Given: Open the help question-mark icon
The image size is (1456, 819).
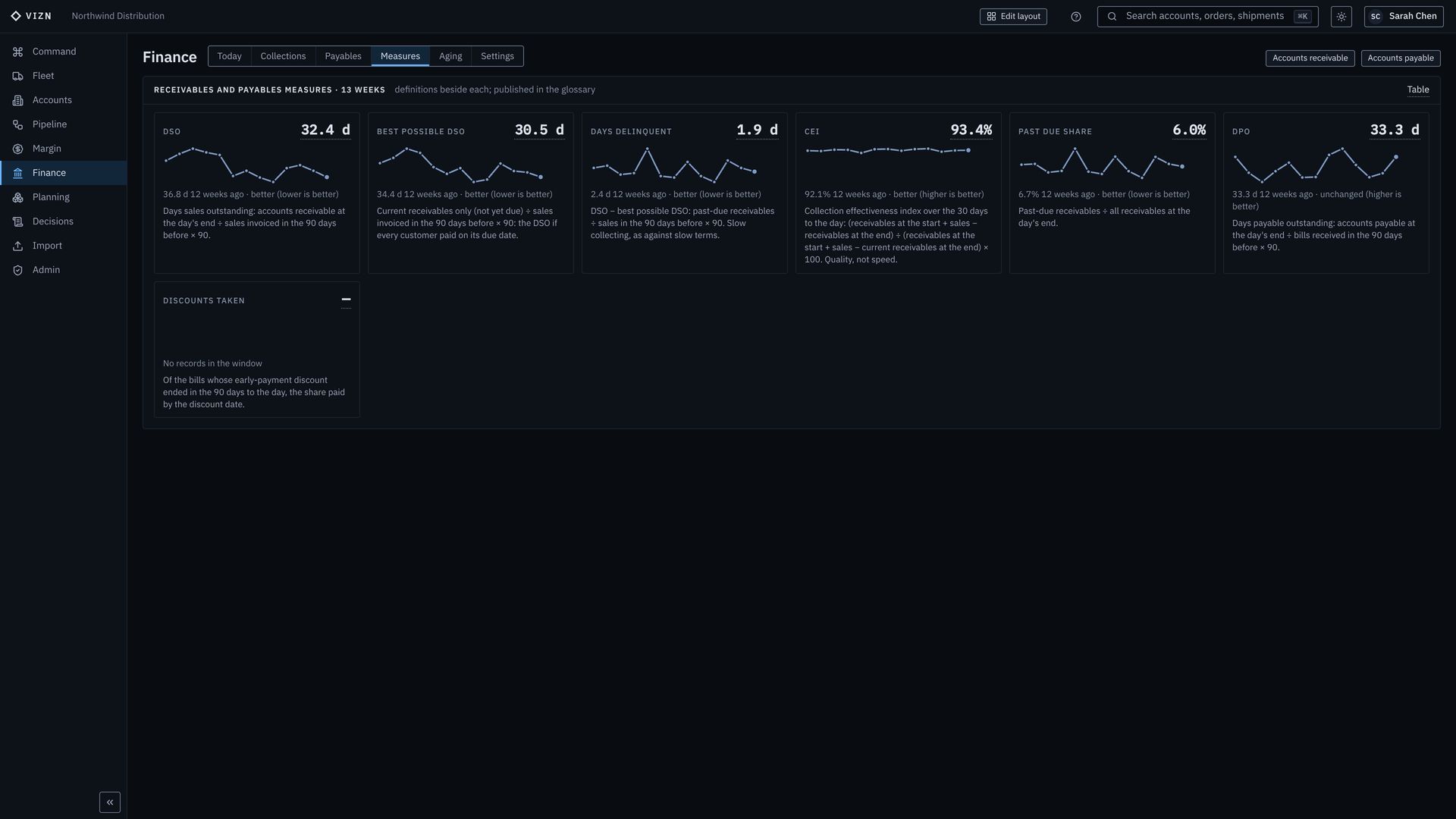Looking at the screenshot, I should click(1075, 17).
